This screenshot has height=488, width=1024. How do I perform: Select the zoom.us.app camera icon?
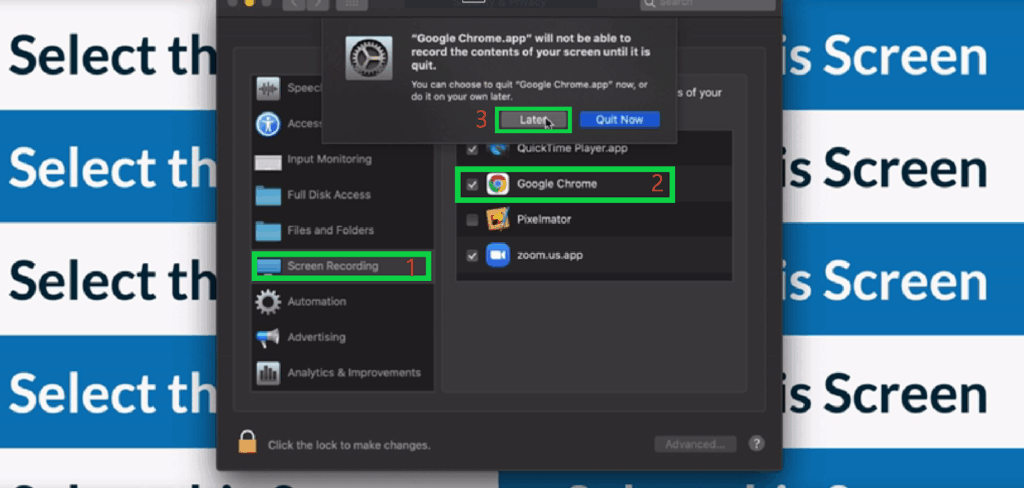(x=497, y=255)
